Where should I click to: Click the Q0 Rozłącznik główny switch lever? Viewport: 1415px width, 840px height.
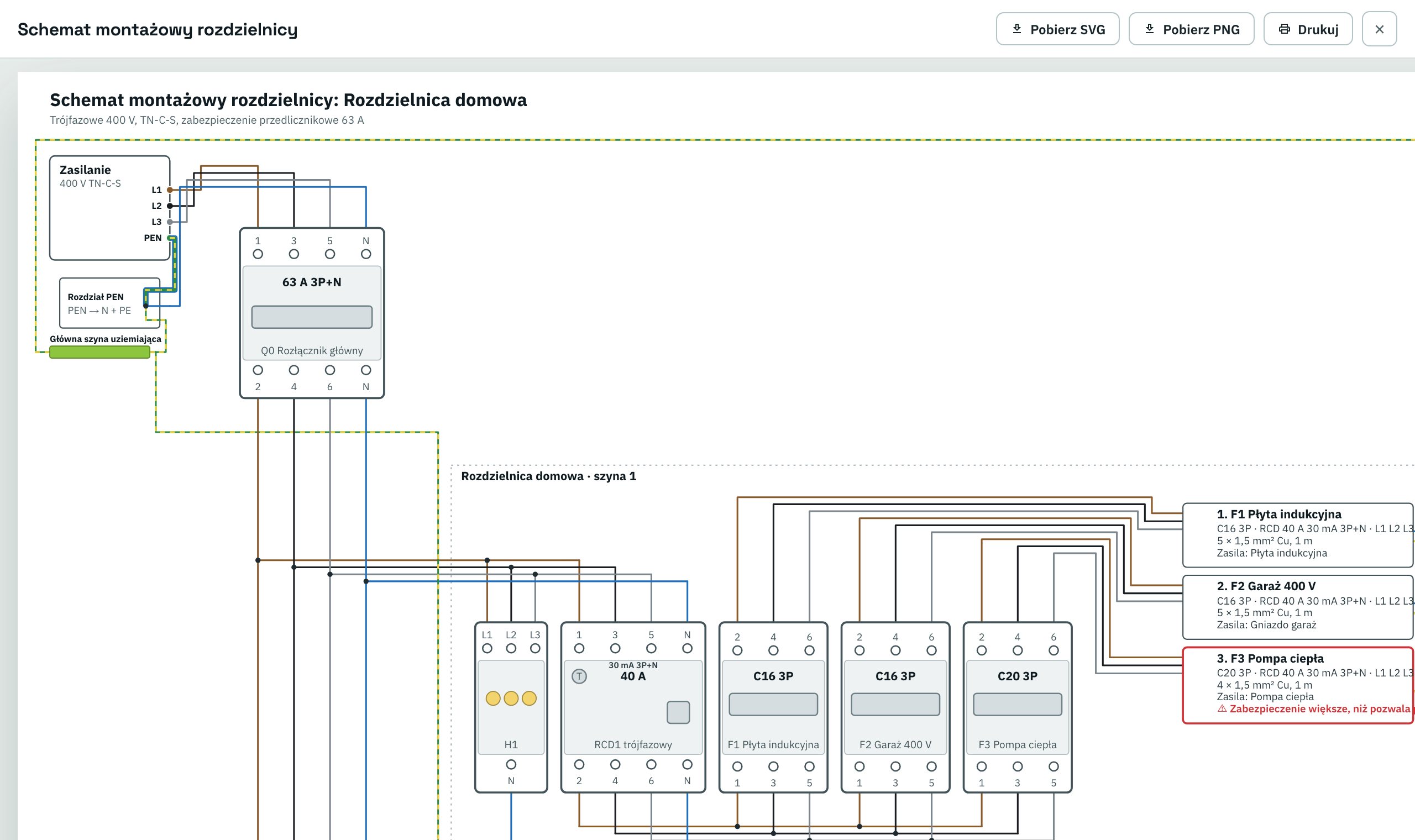click(x=312, y=317)
